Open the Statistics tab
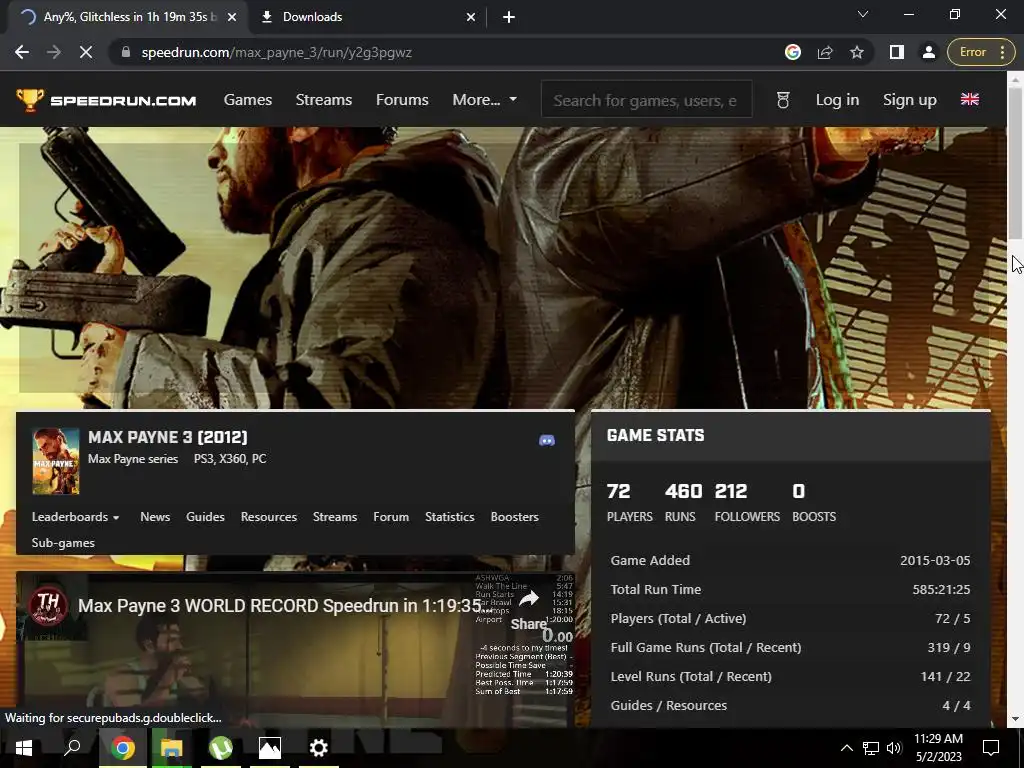 tap(449, 517)
